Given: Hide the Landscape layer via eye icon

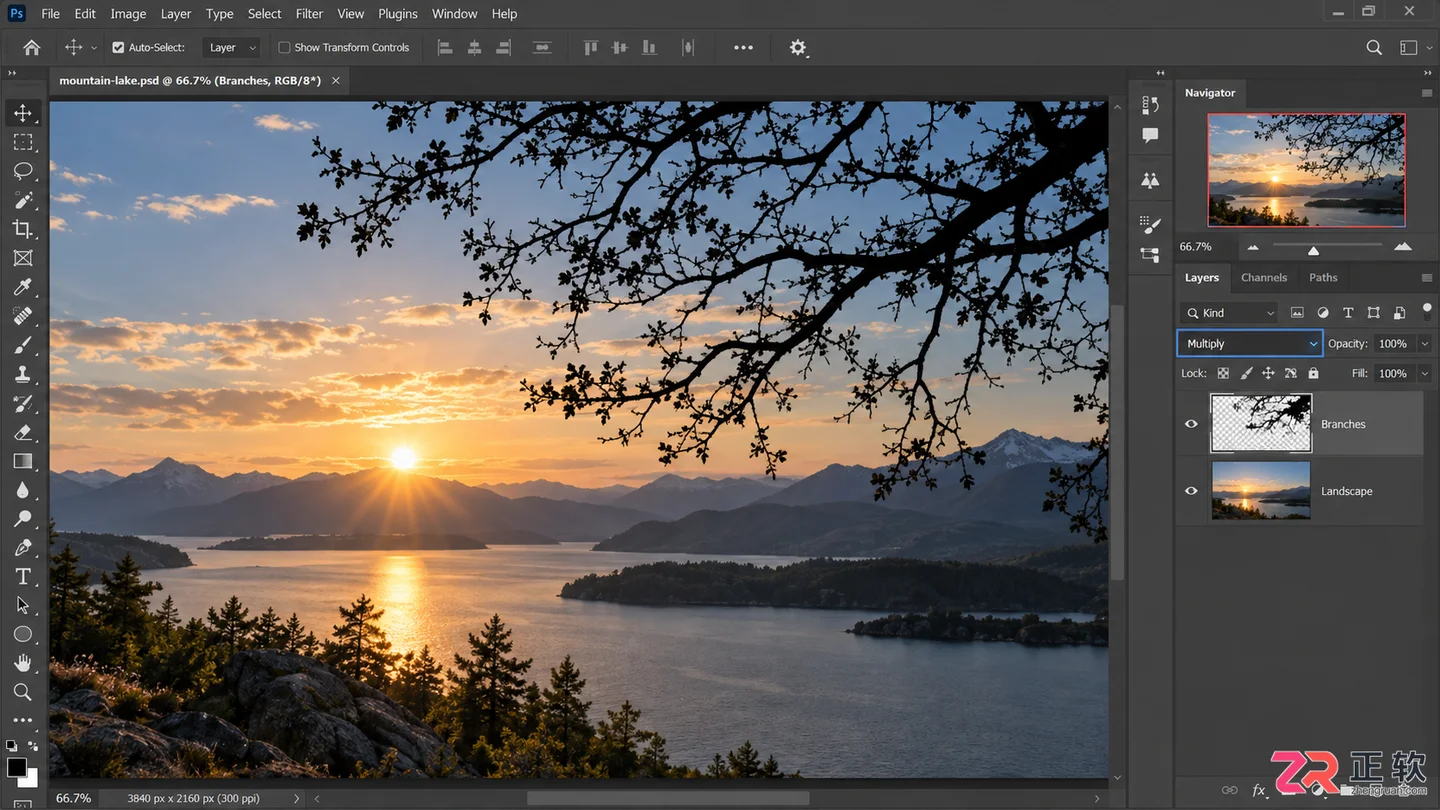Looking at the screenshot, I should coord(1191,491).
